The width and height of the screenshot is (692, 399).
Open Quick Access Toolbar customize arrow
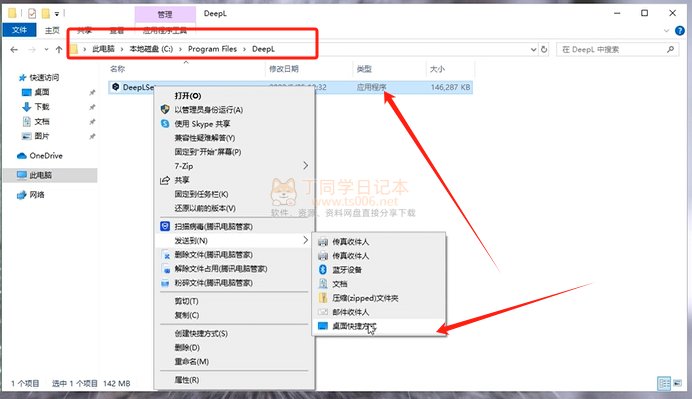(x=57, y=14)
